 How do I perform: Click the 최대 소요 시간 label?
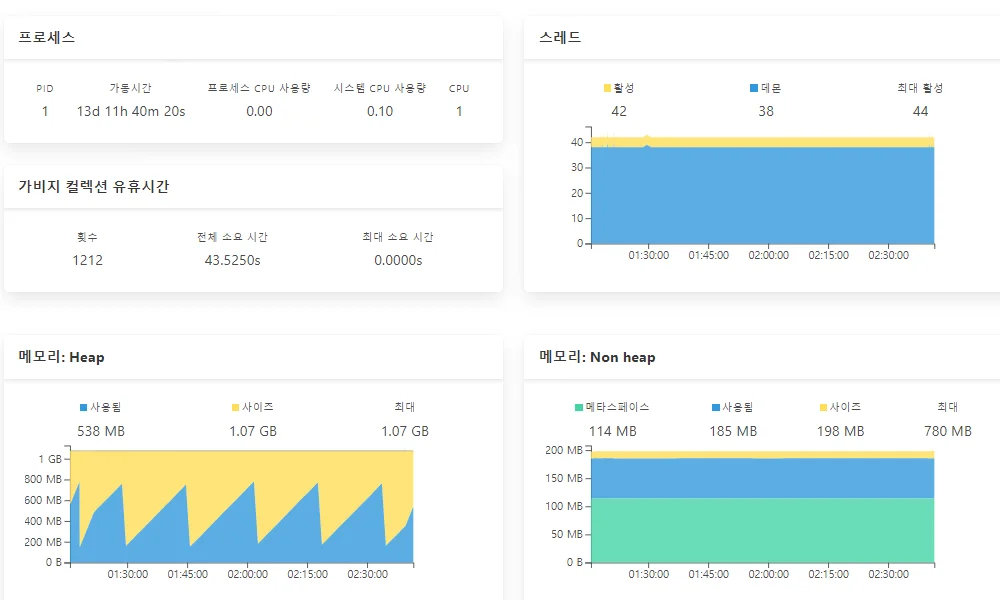(x=398, y=237)
